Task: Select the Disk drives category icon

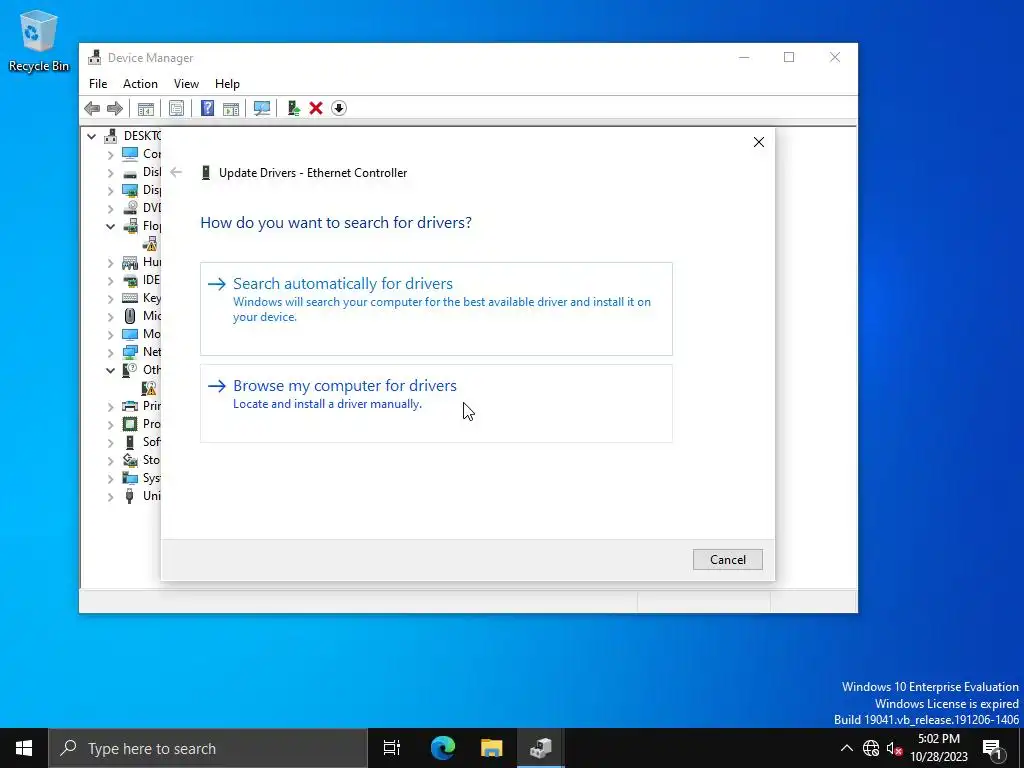Action: coord(130,172)
